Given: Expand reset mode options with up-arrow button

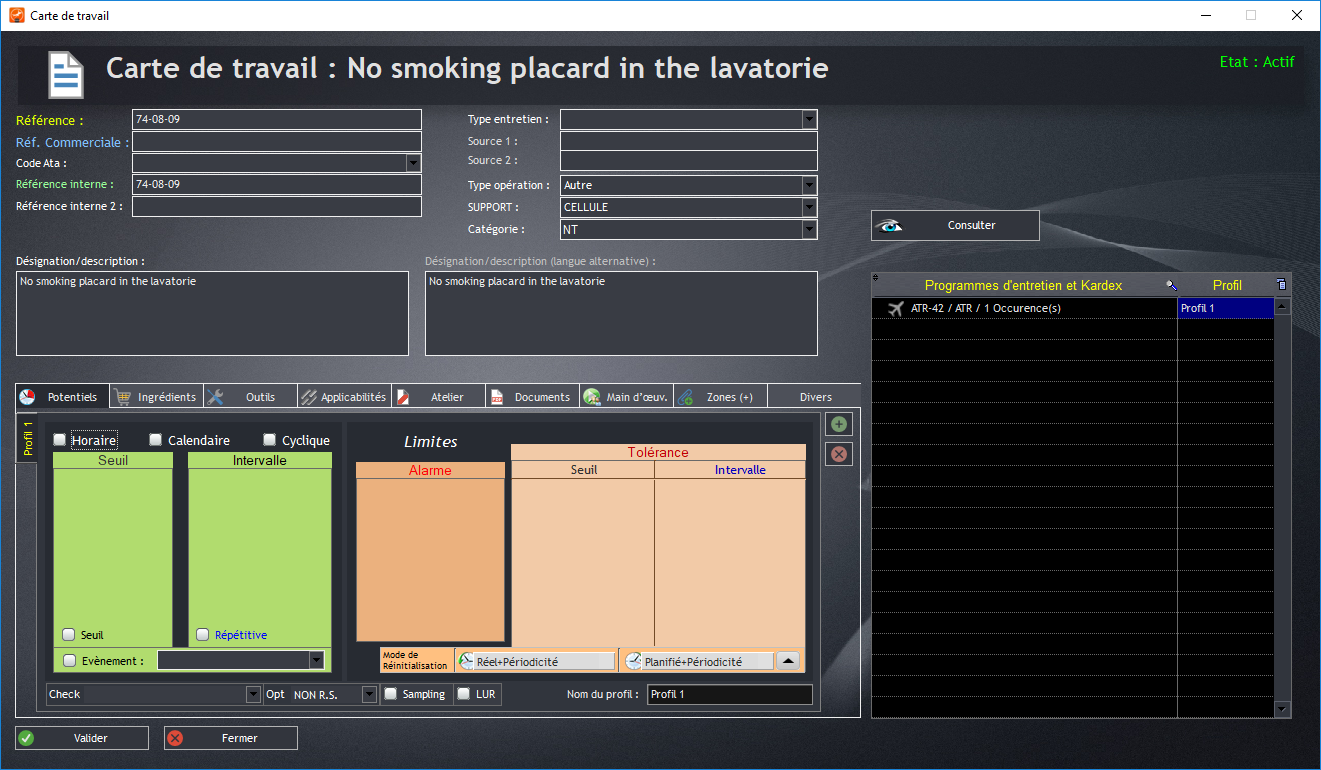Looking at the screenshot, I should coord(788,661).
